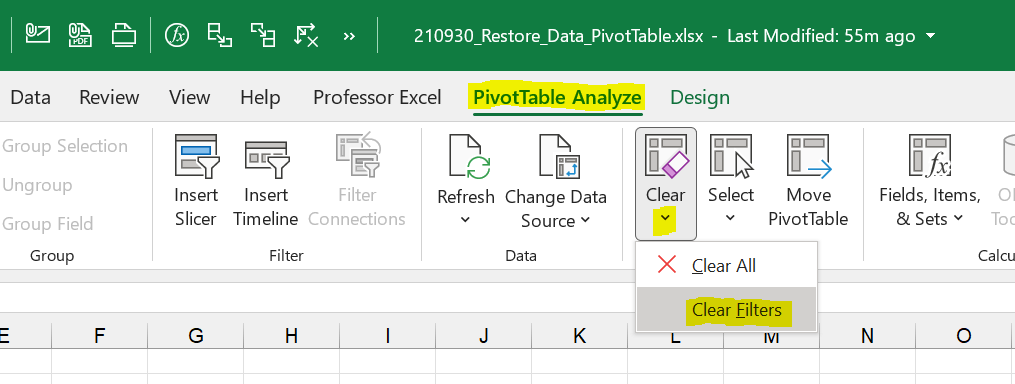Screen dimensions: 1015x384
Task: Expand the Fields, Items, & Sets dropdown arrow
Action: click(958, 219)
